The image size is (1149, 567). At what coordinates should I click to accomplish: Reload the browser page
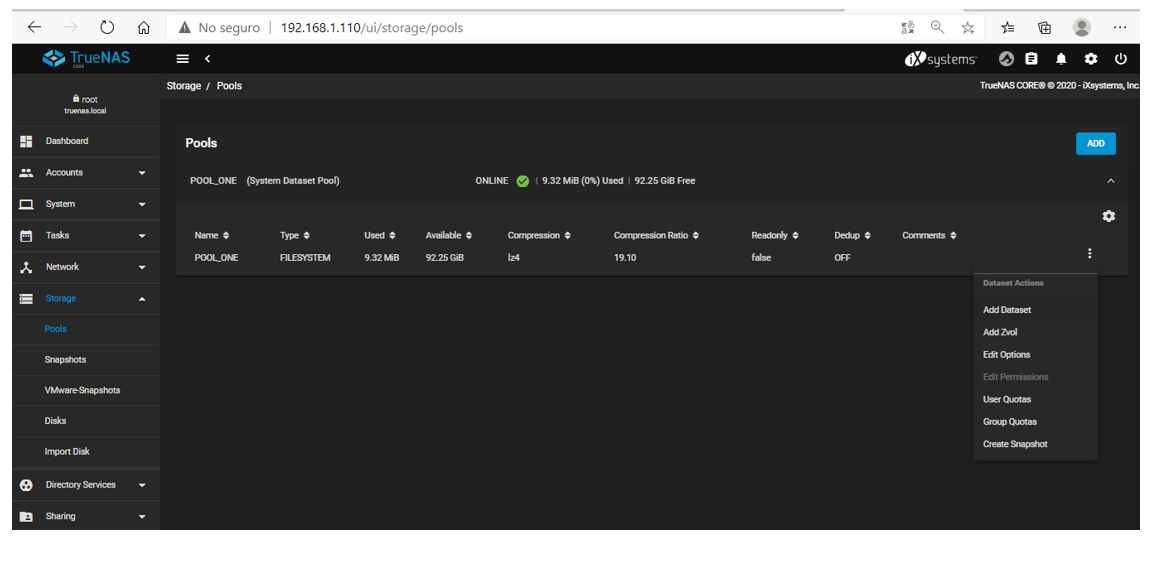click(107, 28)
